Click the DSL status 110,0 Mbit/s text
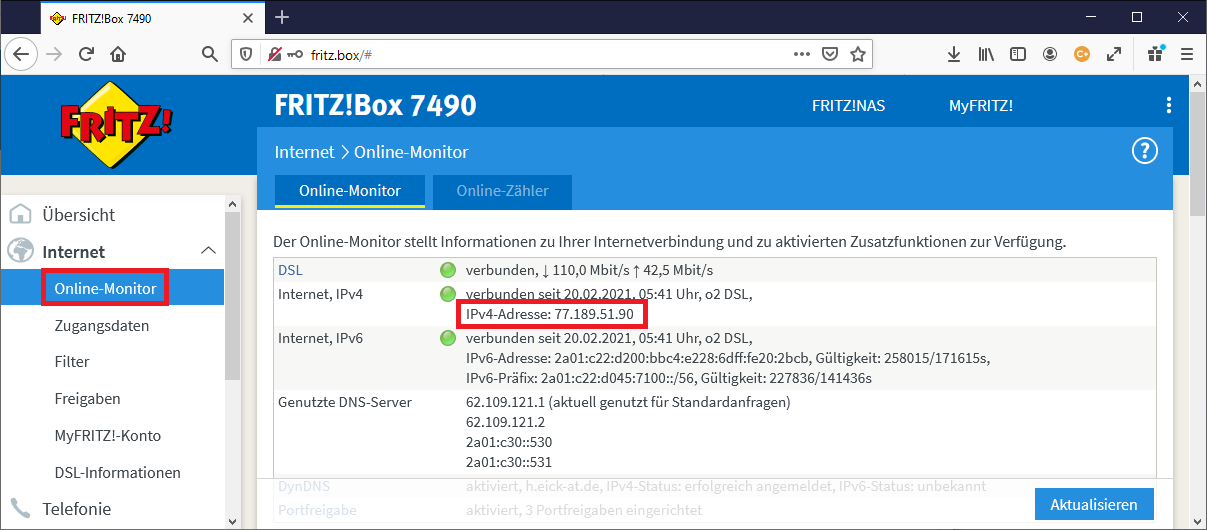 [590, 270]
